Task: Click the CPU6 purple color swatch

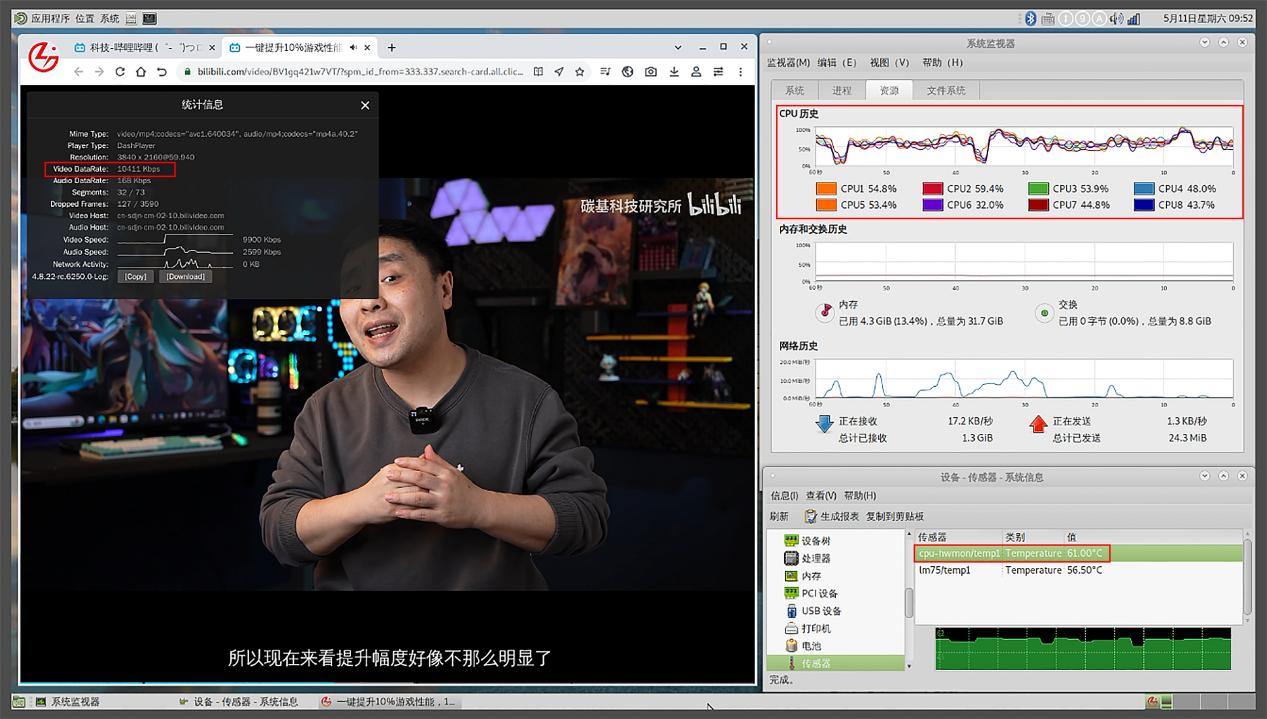Action: [933, 205]
